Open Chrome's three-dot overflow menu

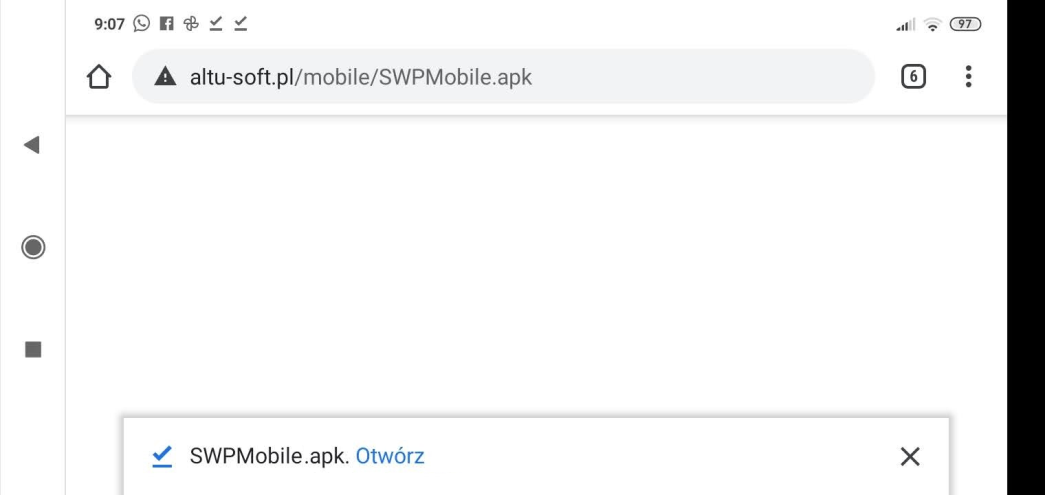click(x=968, y=77)
